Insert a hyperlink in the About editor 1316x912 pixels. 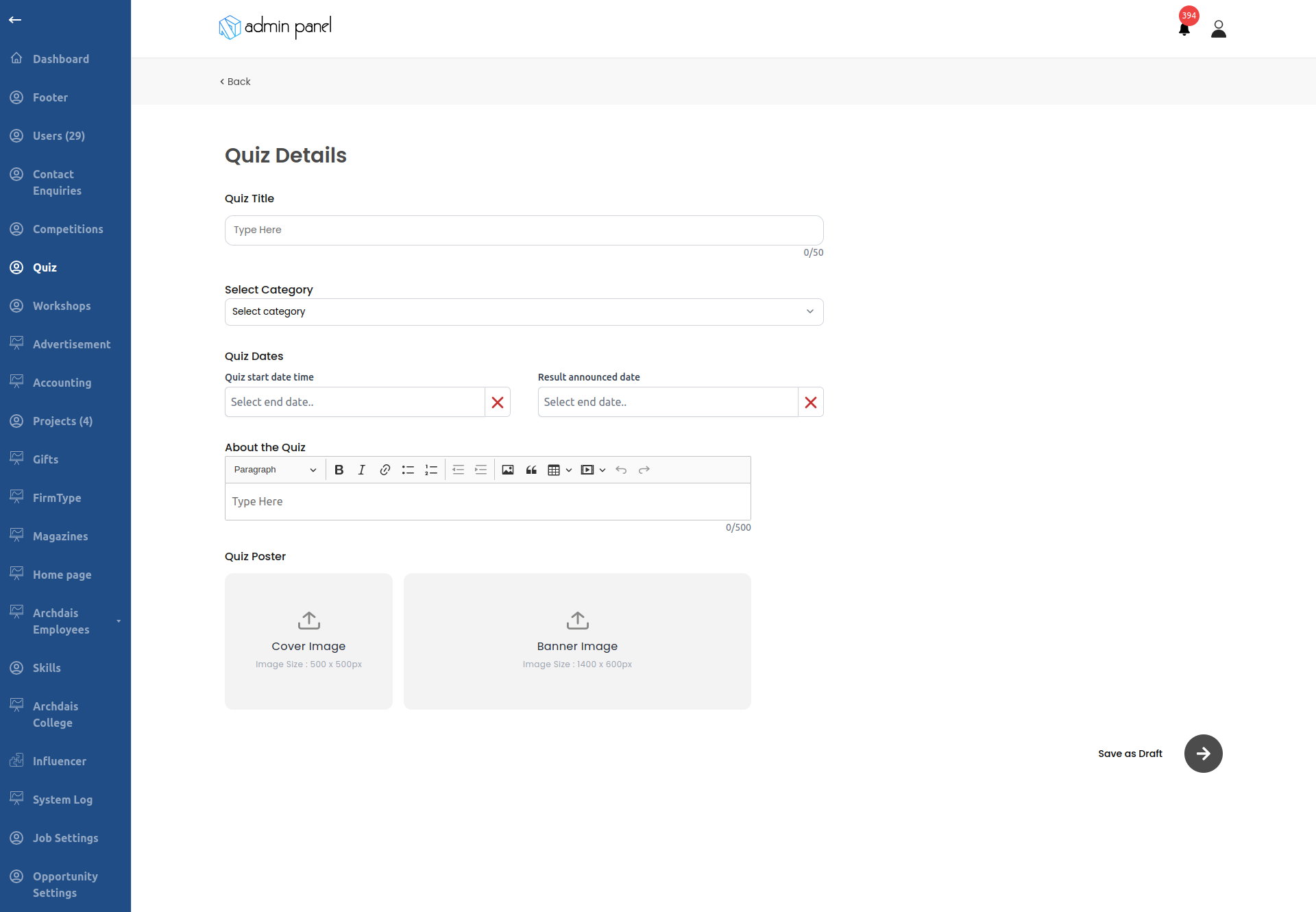tap(385, 470)
